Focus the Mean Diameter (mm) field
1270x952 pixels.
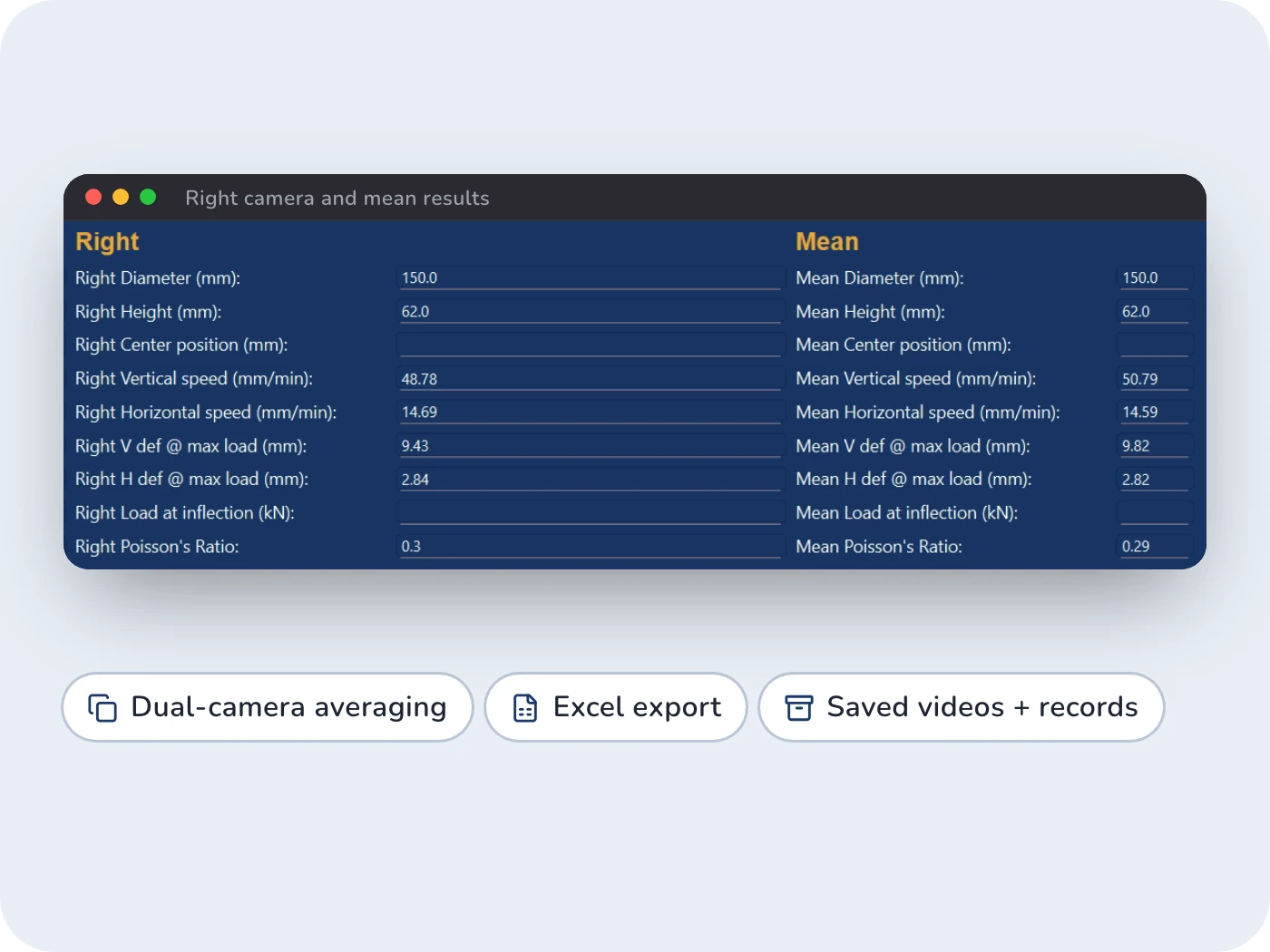pos(1155,277)
